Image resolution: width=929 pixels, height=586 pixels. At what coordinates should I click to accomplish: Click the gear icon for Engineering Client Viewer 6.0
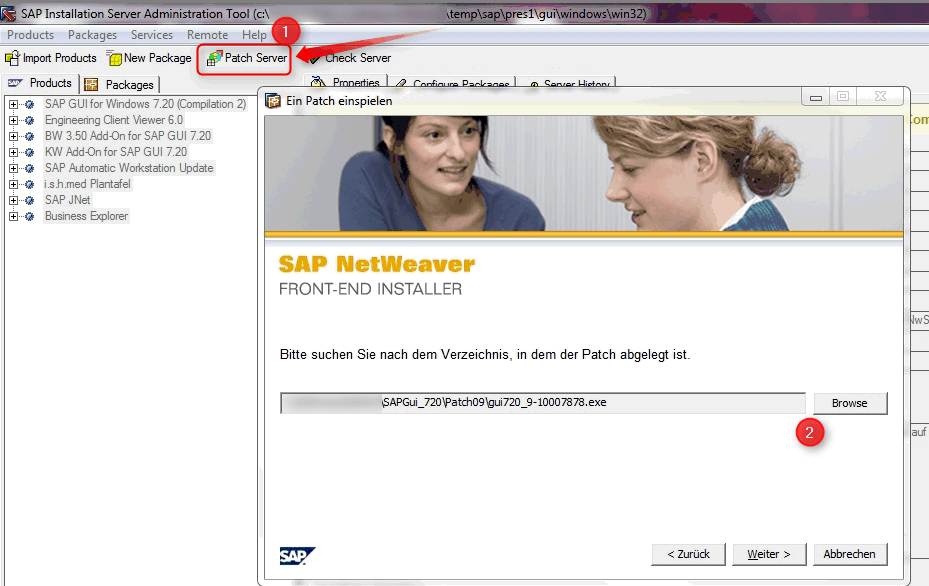[x=29, y=120]
